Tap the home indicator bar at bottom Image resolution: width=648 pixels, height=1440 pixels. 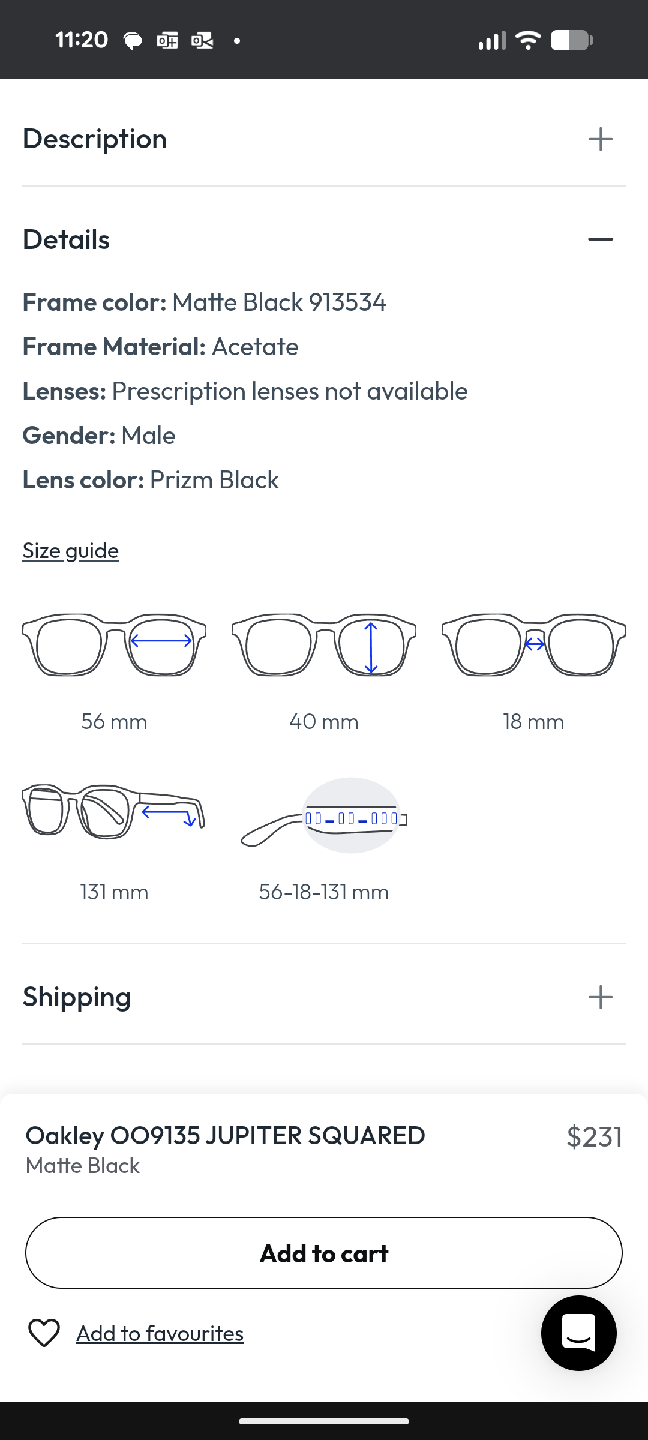point(324,1420)
